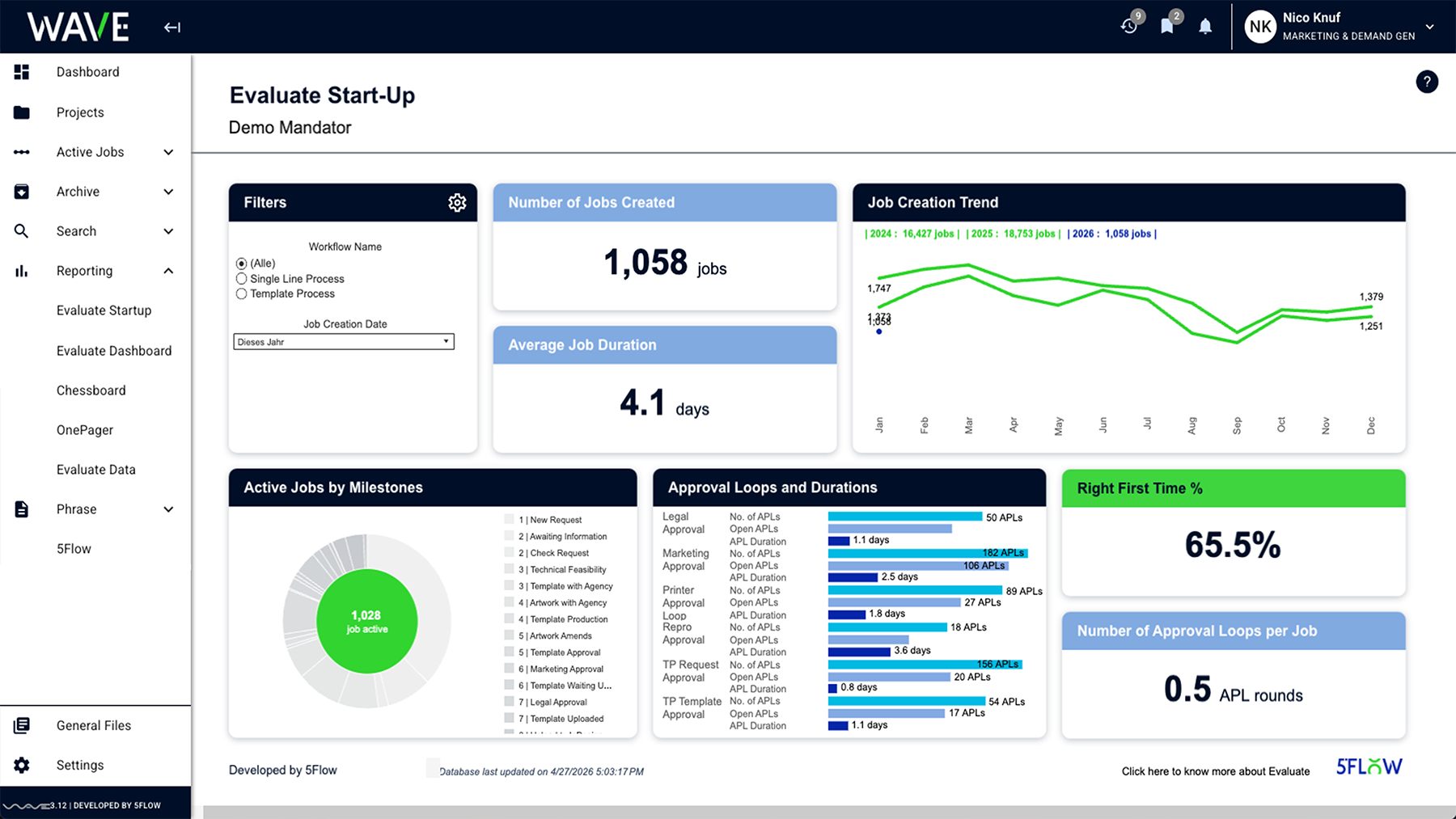This screenshot has width=1456, height=819.
Task: Open General Files label
Action: tap(94, 725)
